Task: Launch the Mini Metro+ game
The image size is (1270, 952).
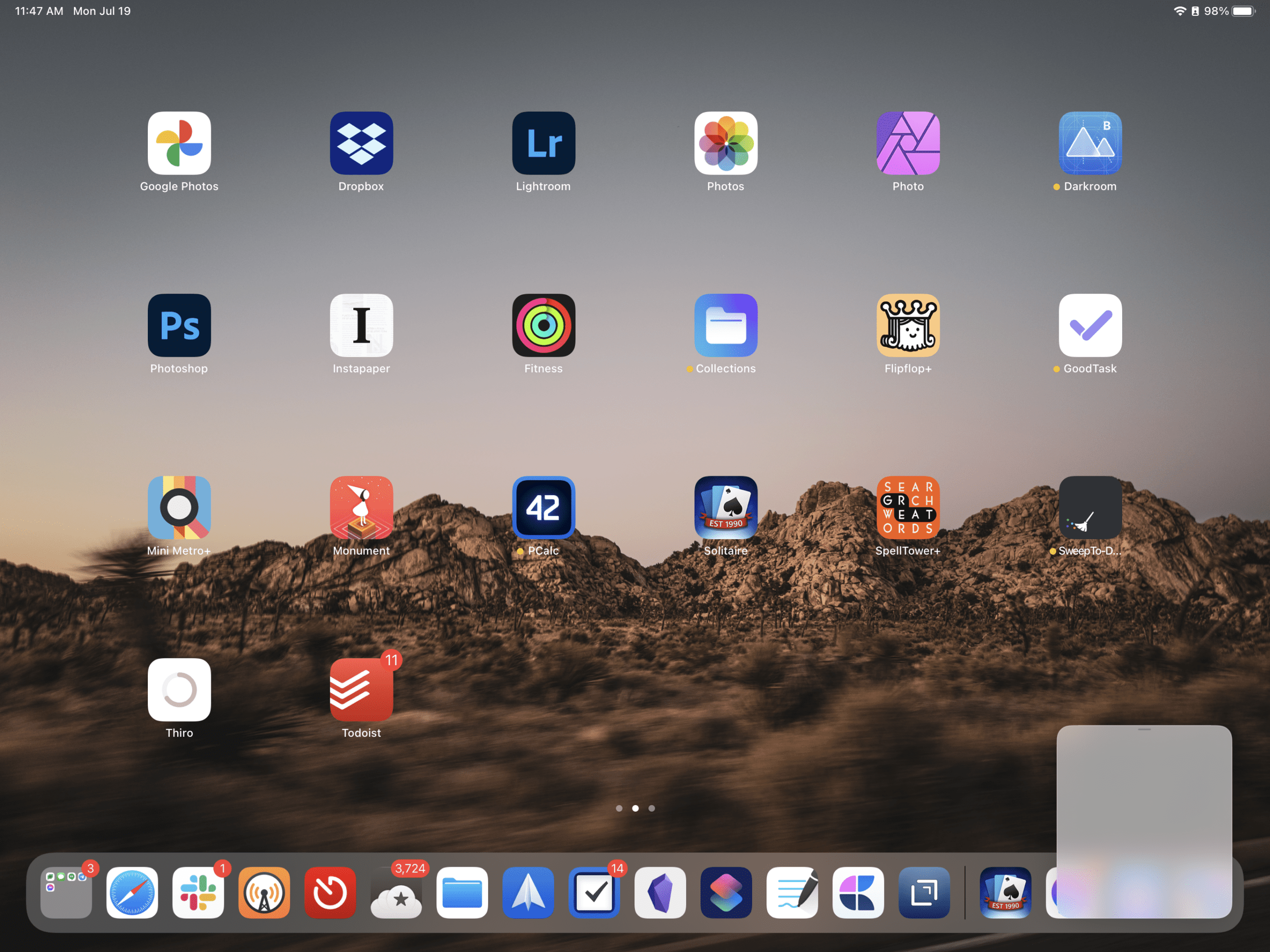Action: click(179, 508)
